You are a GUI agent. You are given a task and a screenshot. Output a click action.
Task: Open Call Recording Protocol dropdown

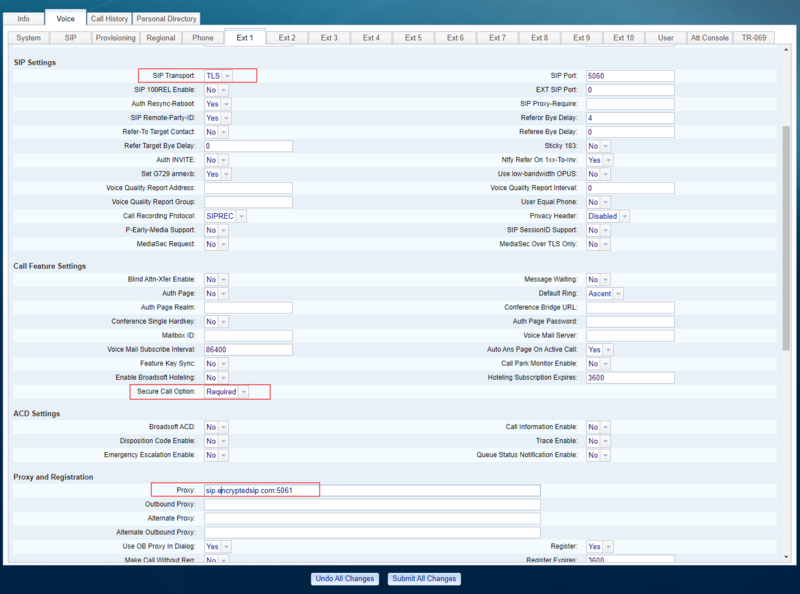(226, 216)
